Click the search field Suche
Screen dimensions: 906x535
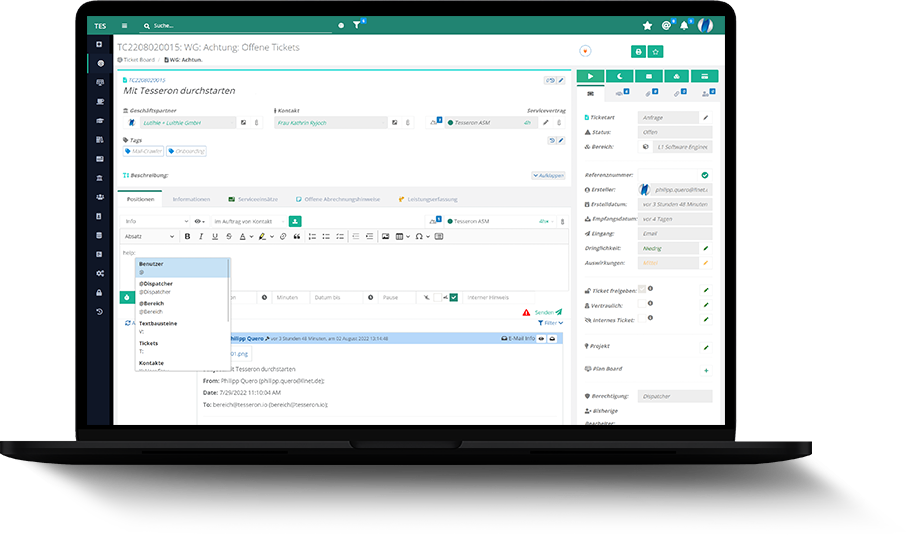pos(237,25)
